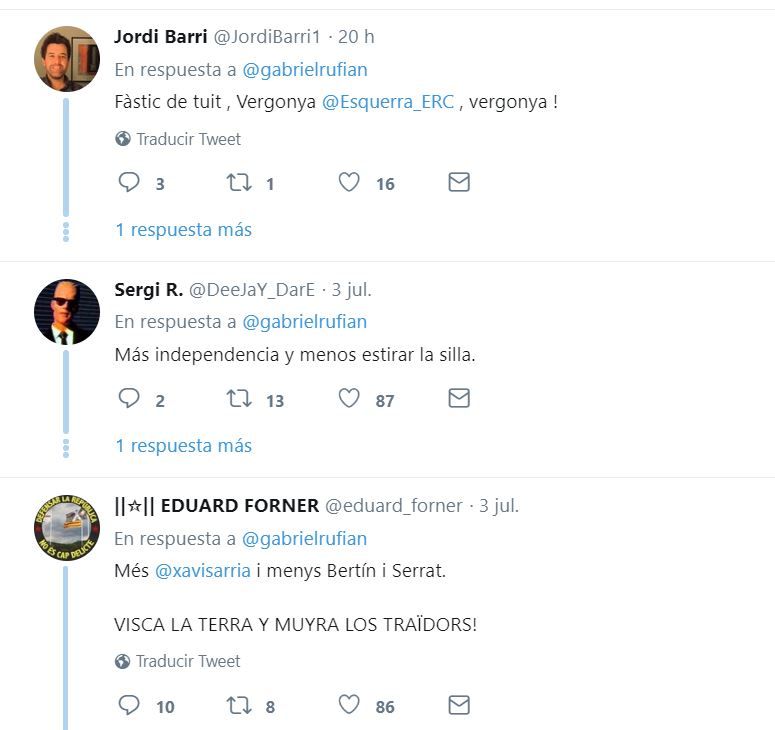
Task: Open the @Esquerra_ERC mention link
Action: tap(388, 102)
